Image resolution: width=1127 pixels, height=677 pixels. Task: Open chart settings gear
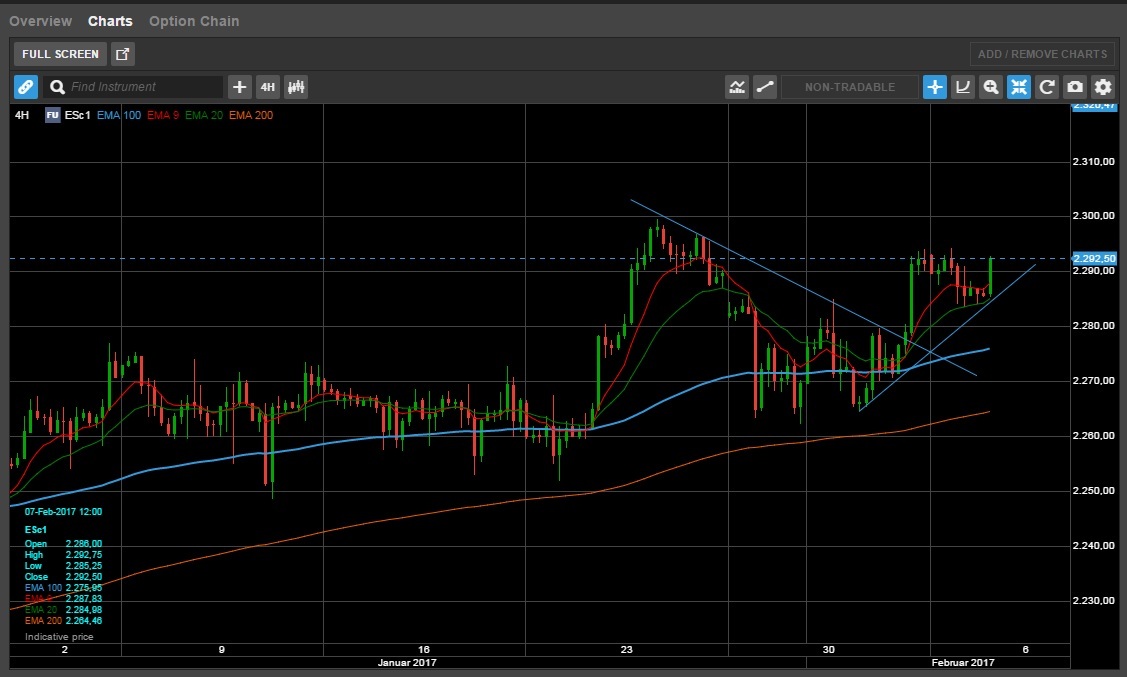[1103, 87]
